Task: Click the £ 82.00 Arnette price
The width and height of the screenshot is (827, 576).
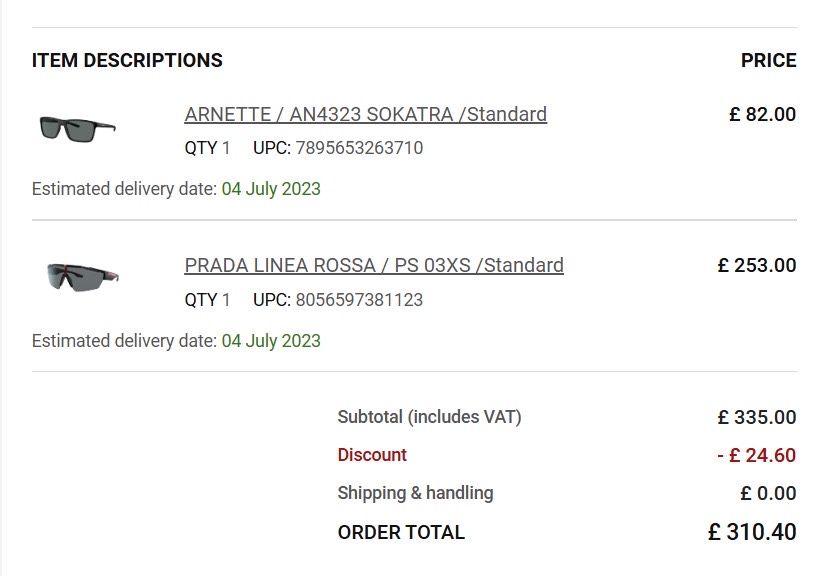Action: click(762, 114)
